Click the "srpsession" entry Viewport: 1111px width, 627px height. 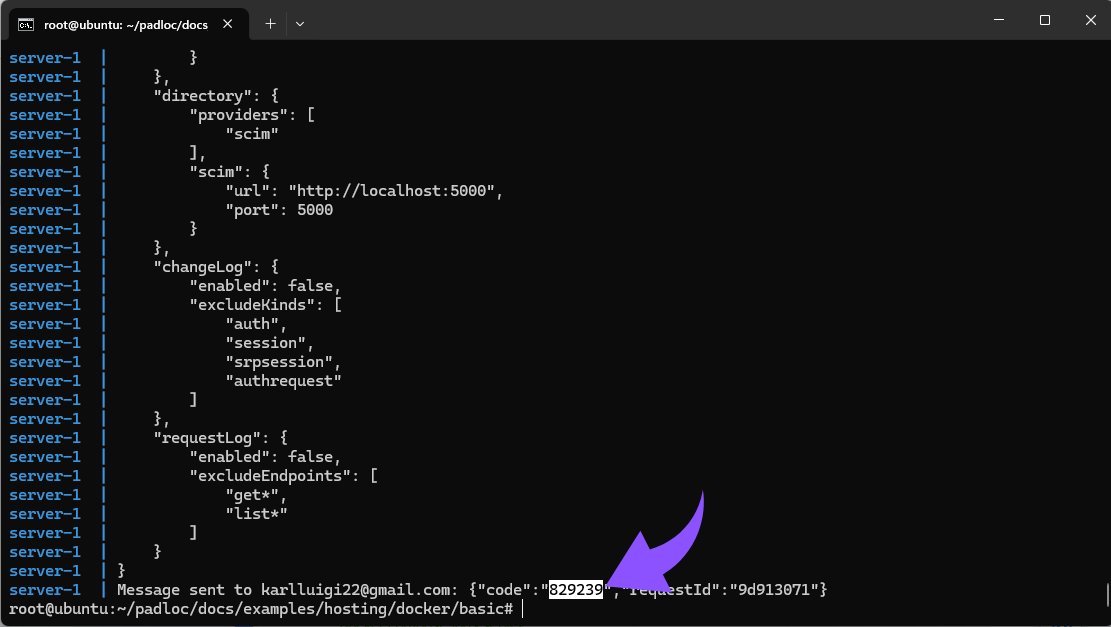(278, 362)
